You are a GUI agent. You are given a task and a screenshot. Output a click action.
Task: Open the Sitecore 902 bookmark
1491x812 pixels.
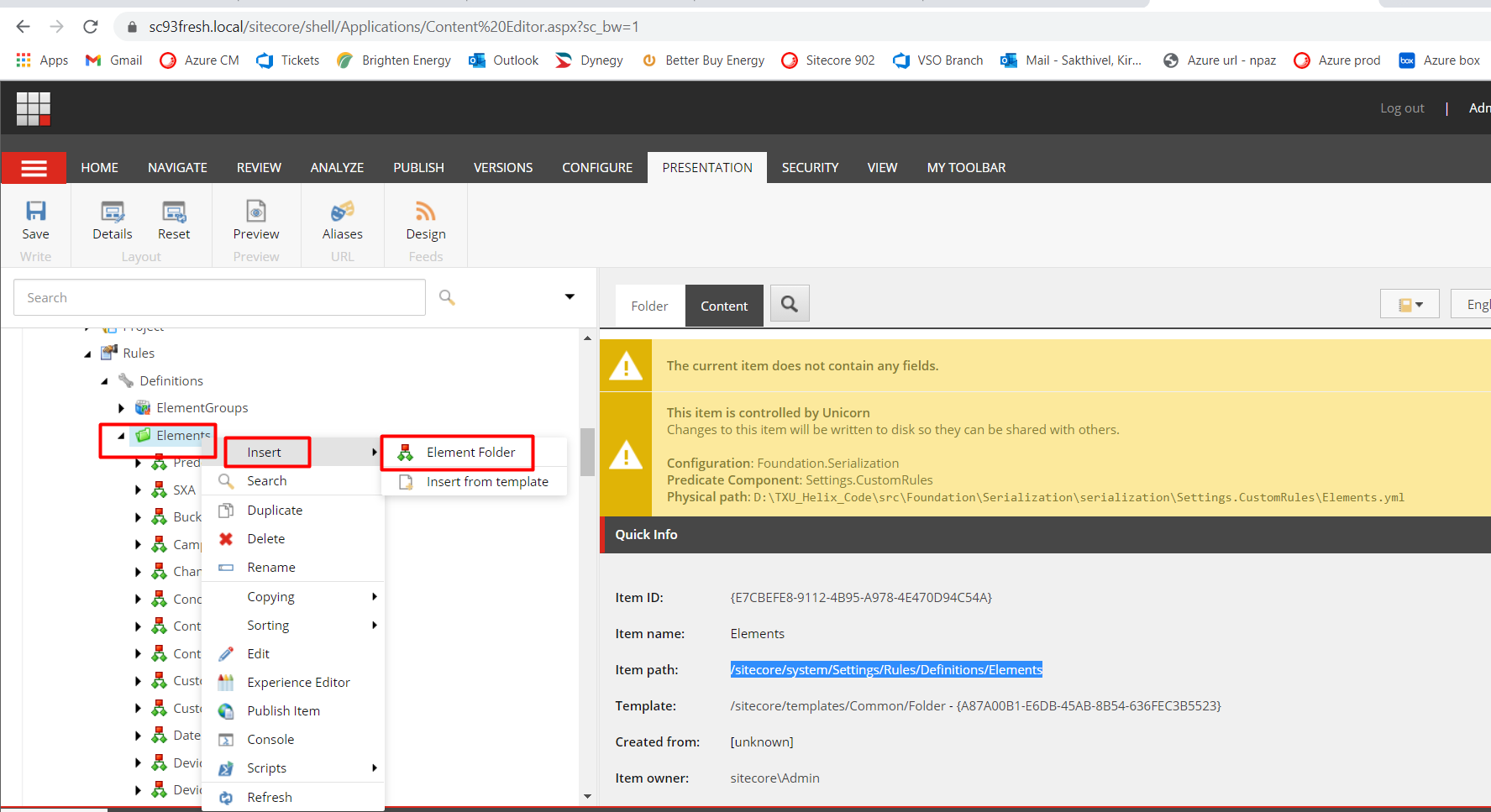[828, 60]
